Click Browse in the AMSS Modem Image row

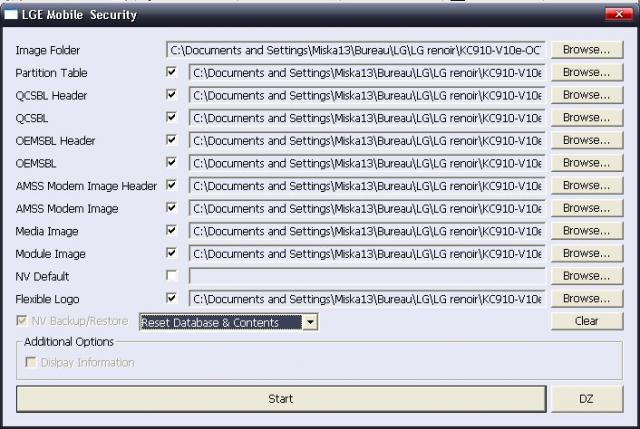[587, 208]
